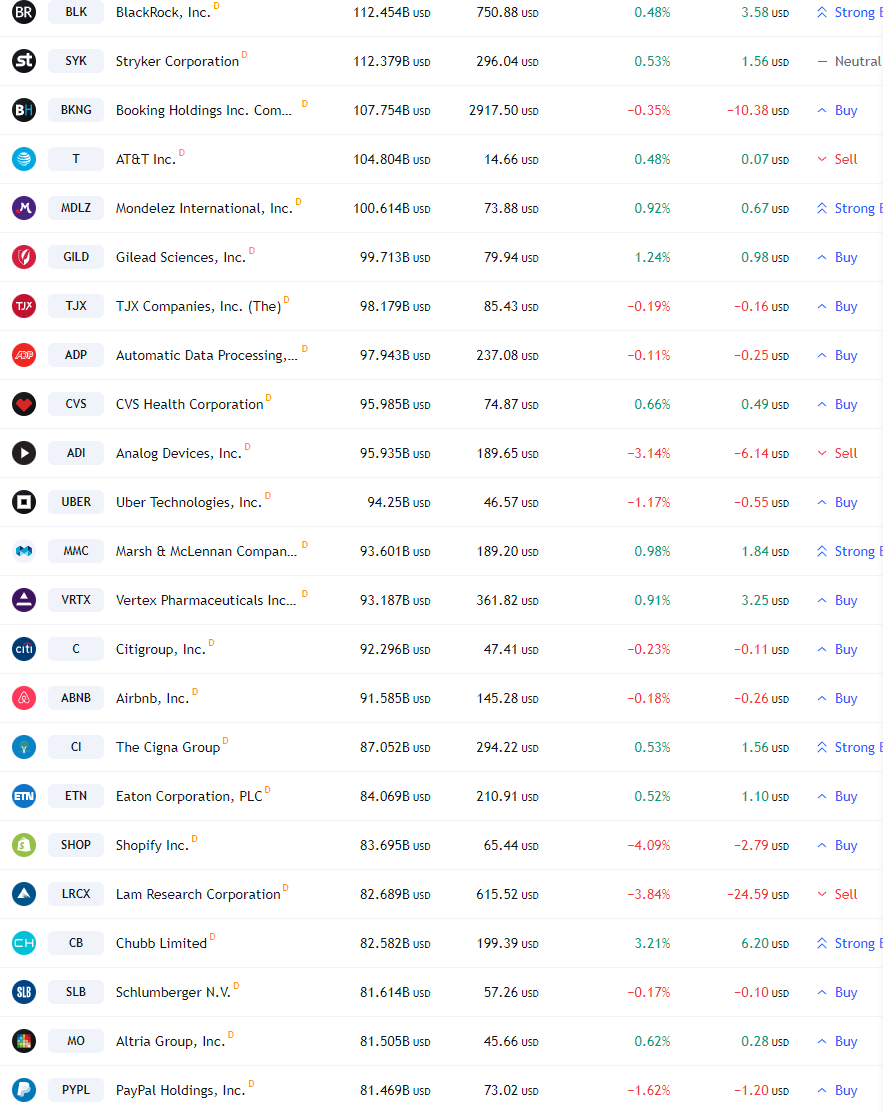
Task: Click the D superscript beside Schlumberger N.V.
Action: tap(236, 985)
